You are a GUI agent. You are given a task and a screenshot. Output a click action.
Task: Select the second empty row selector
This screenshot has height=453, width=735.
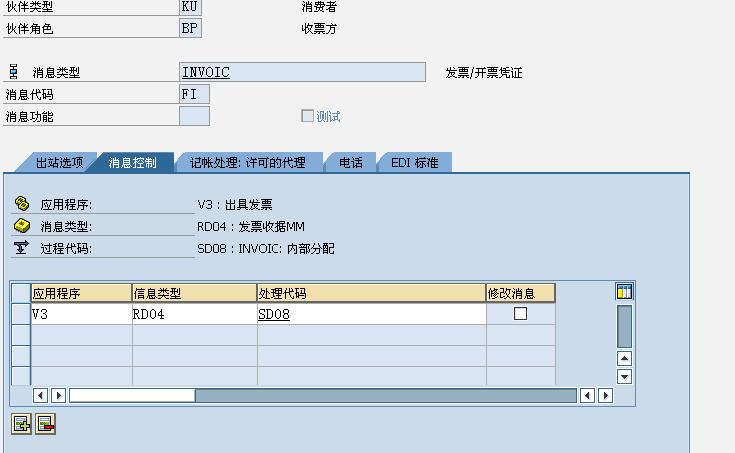click(x=21, y=356)
